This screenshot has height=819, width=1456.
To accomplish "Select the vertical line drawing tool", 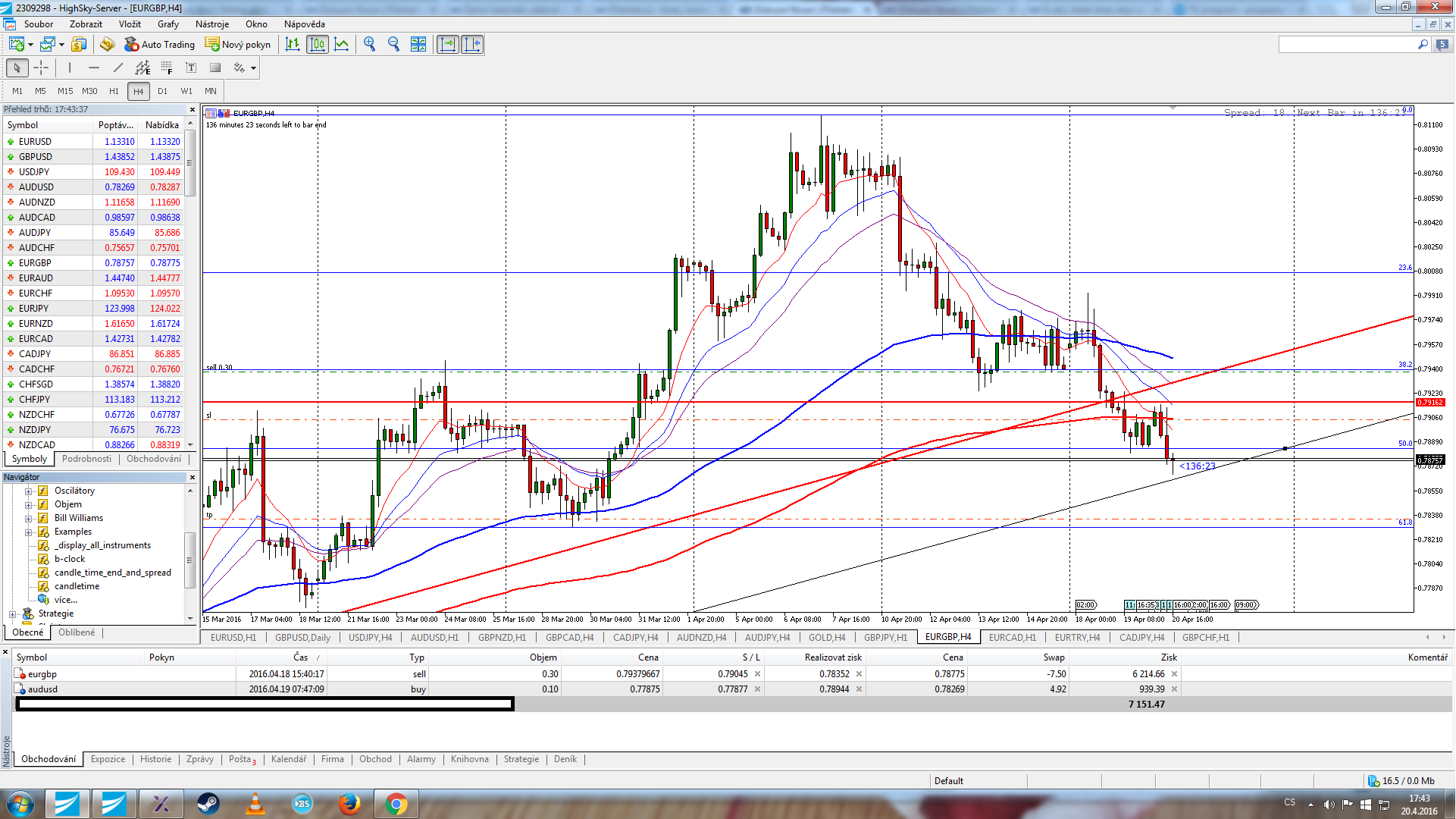I will 70,68.
